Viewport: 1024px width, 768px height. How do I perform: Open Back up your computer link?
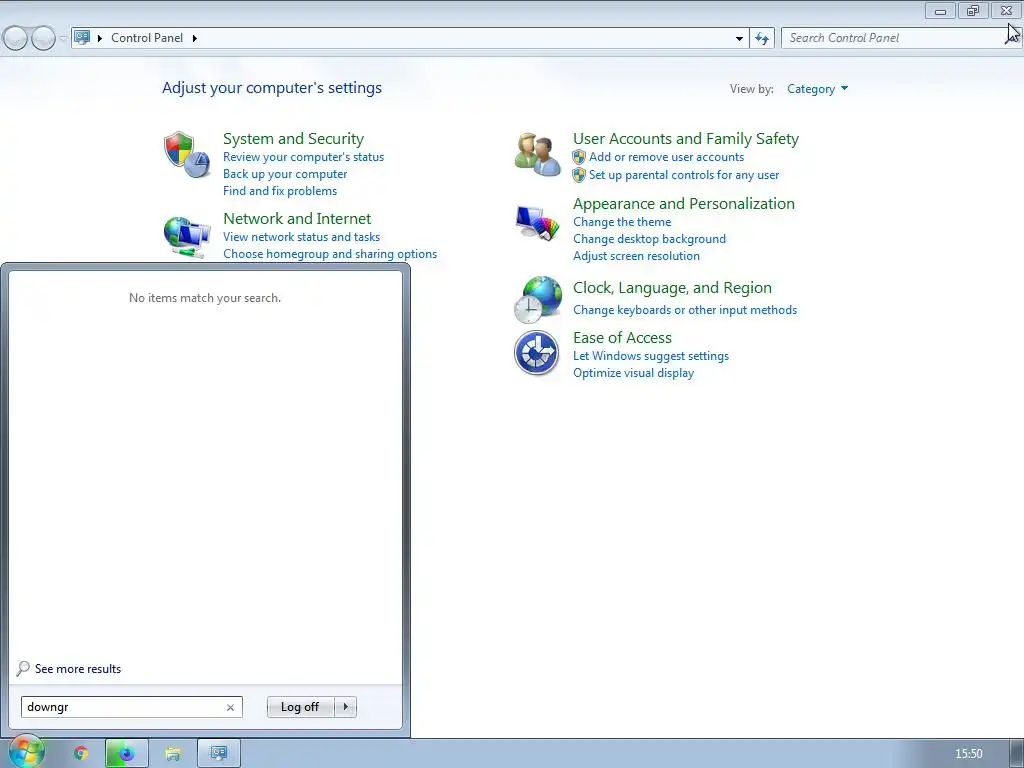(x=285, y=174)
